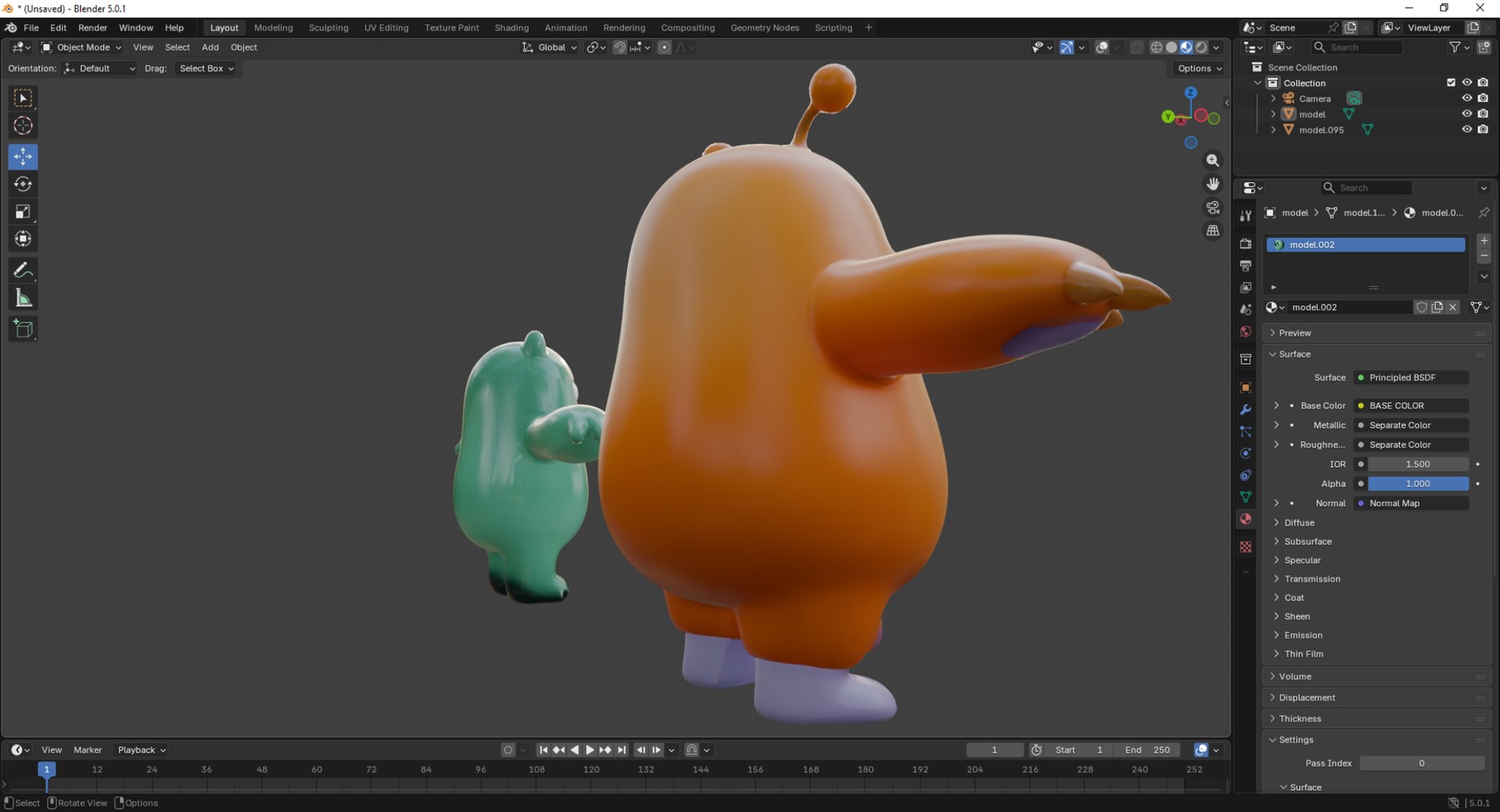Open the Marker menu in timeline
The image size is (1500, 812).
[87, 750]
